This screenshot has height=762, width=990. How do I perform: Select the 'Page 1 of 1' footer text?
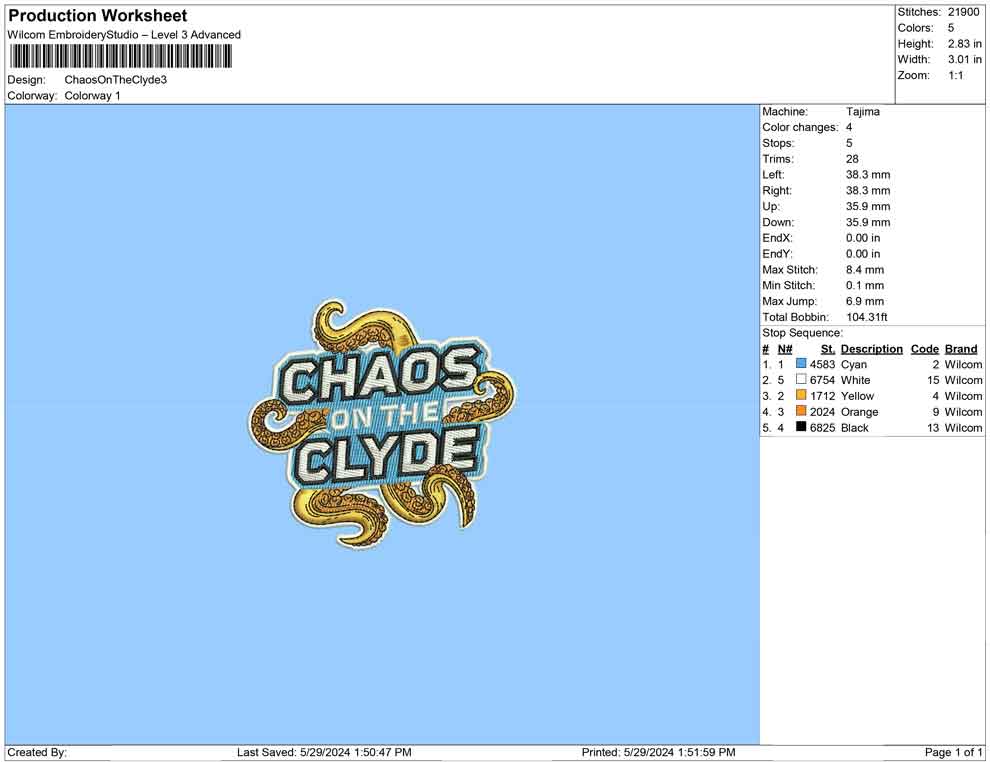pyautogui.click(x=953, y=752)
